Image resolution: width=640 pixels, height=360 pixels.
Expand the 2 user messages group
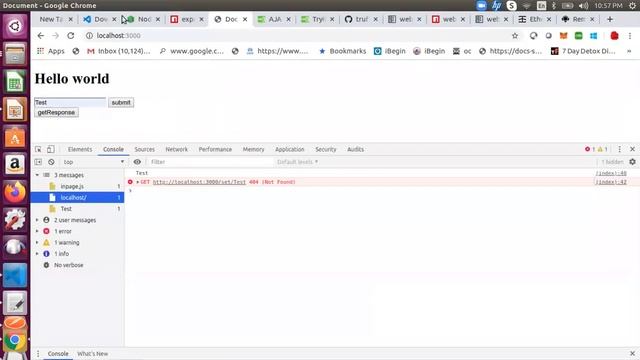coord(37,220)
